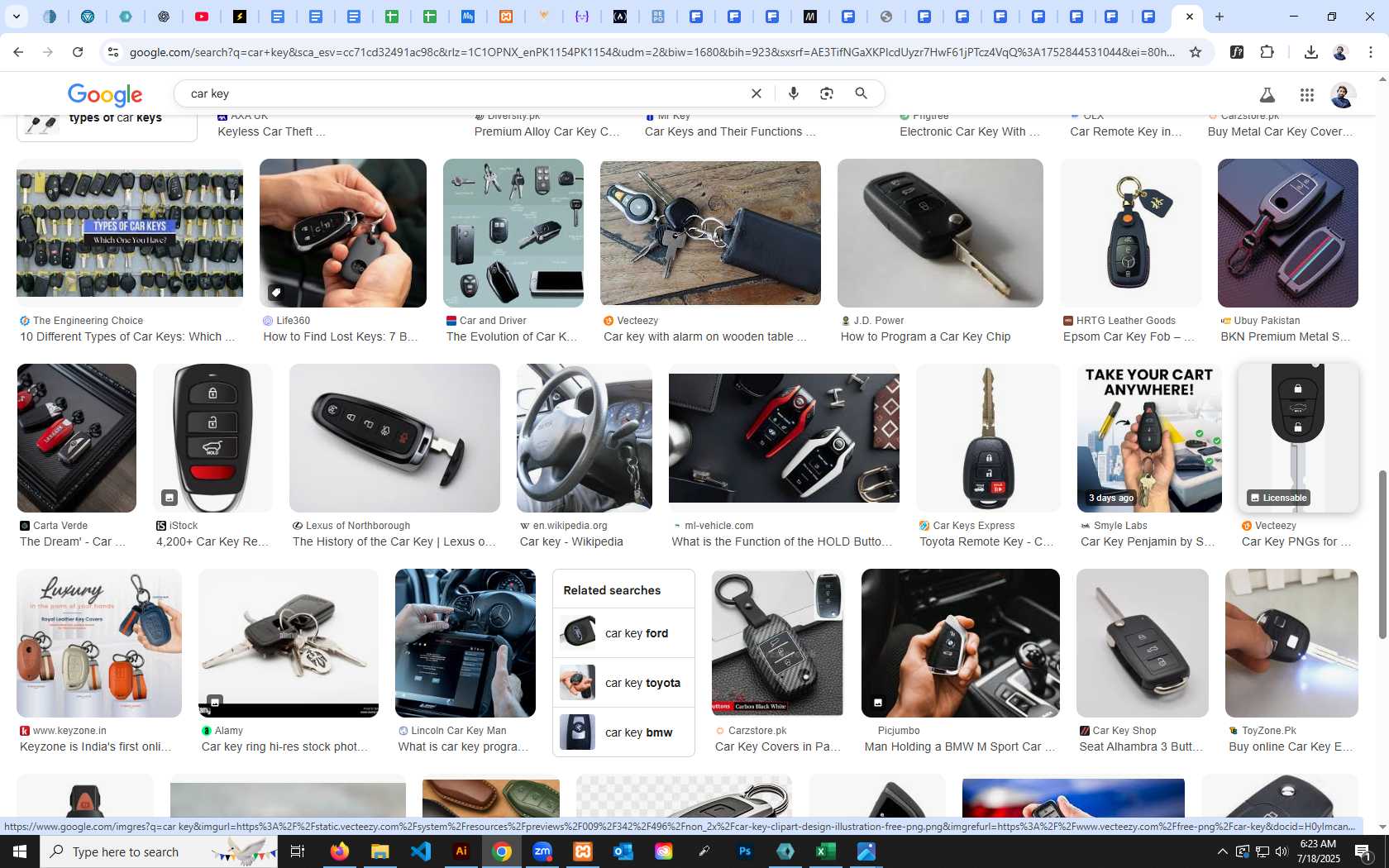
Task: Open Visual Studio Code from taskbar
Action: click(421, 851)
